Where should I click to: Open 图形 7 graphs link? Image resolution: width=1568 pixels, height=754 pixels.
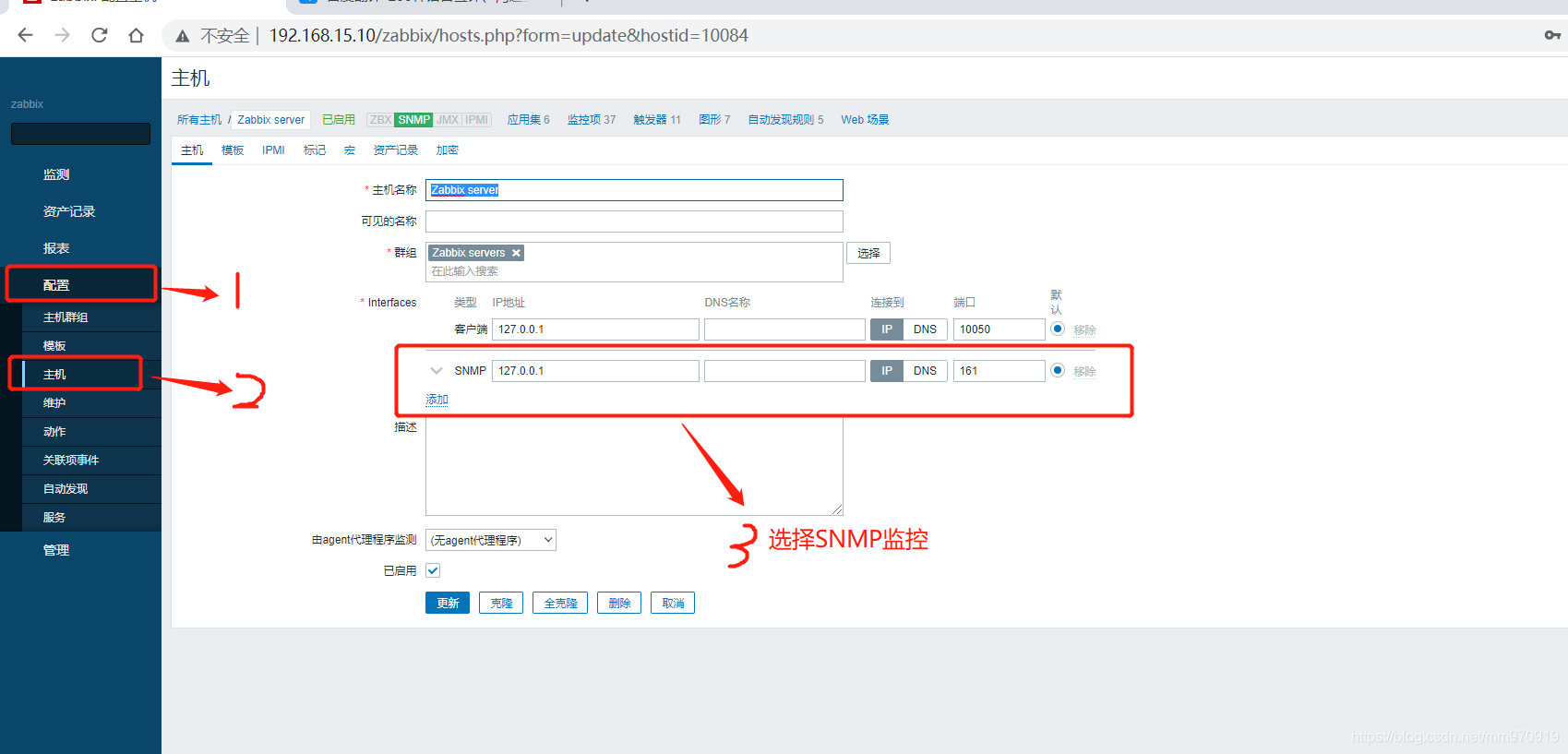[x=714, y=120]
